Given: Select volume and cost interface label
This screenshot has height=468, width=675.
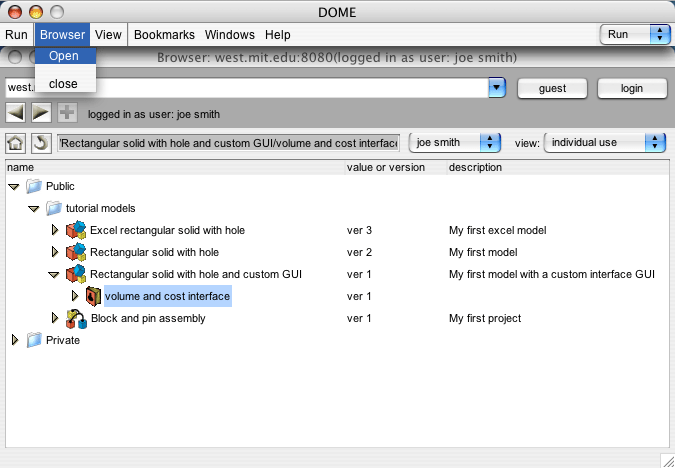Looking at the screenshot, I should (167, 296).
